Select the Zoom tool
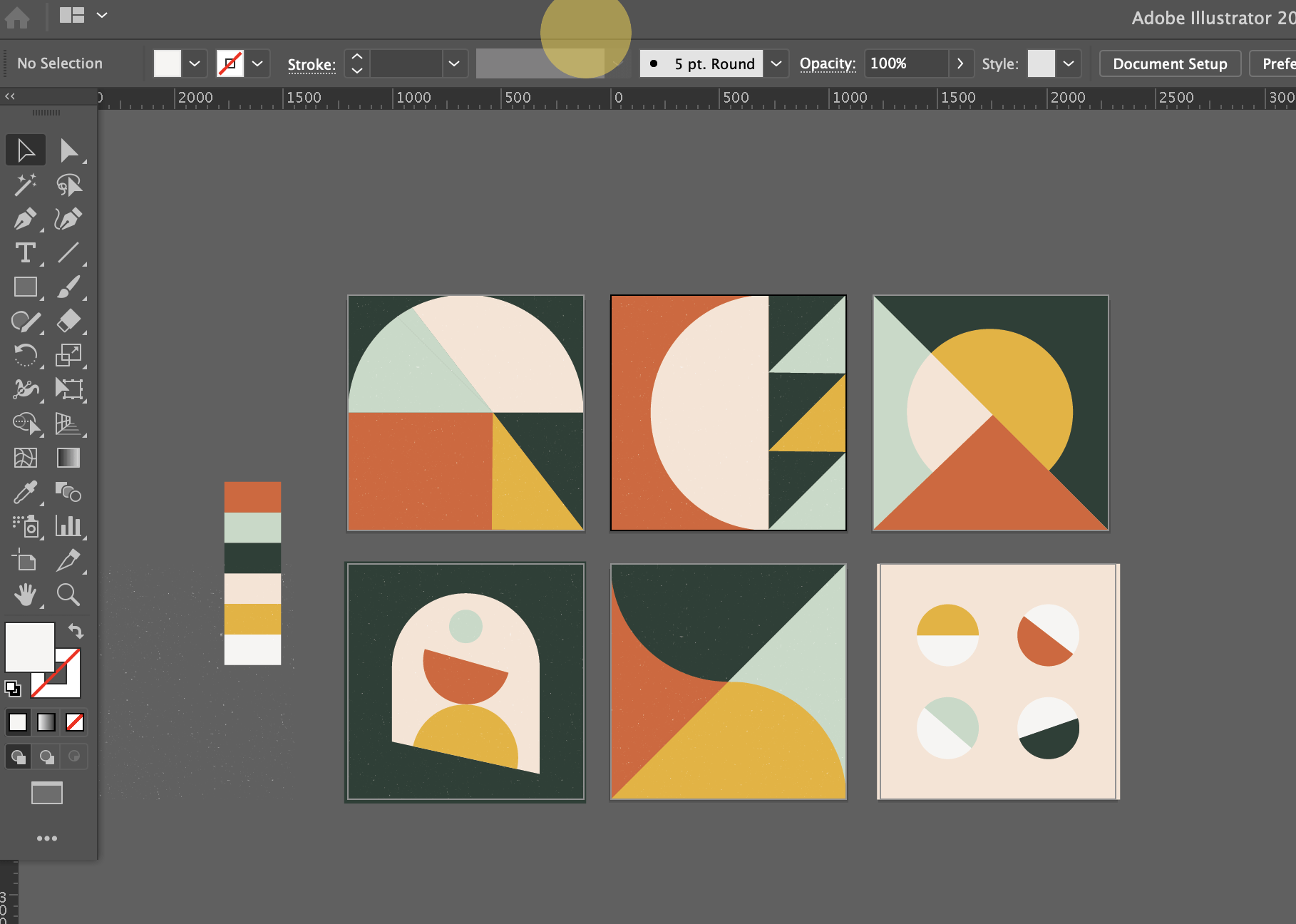The image size is (1296, 924). click(69, 595)
